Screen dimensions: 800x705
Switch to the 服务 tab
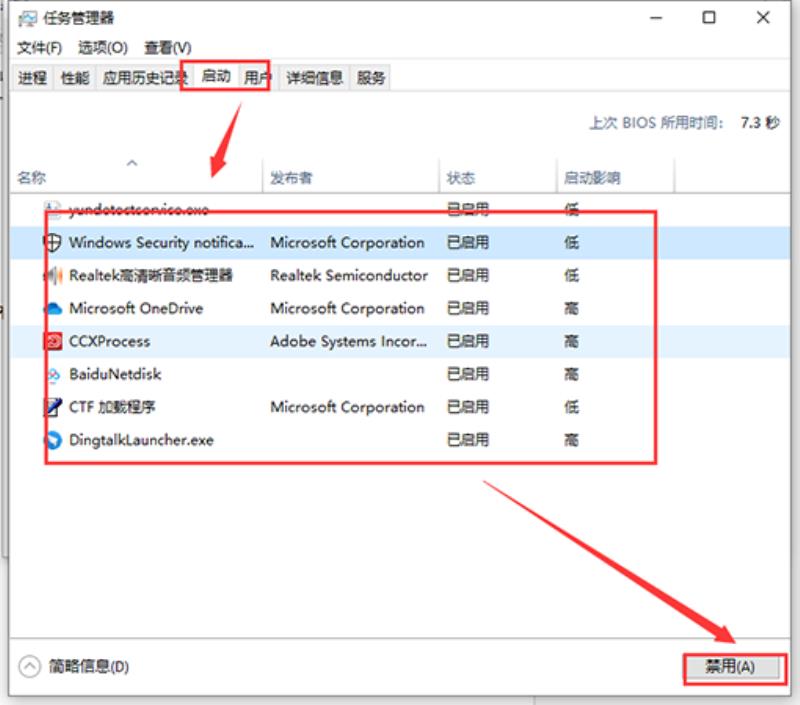pos(371,78)
